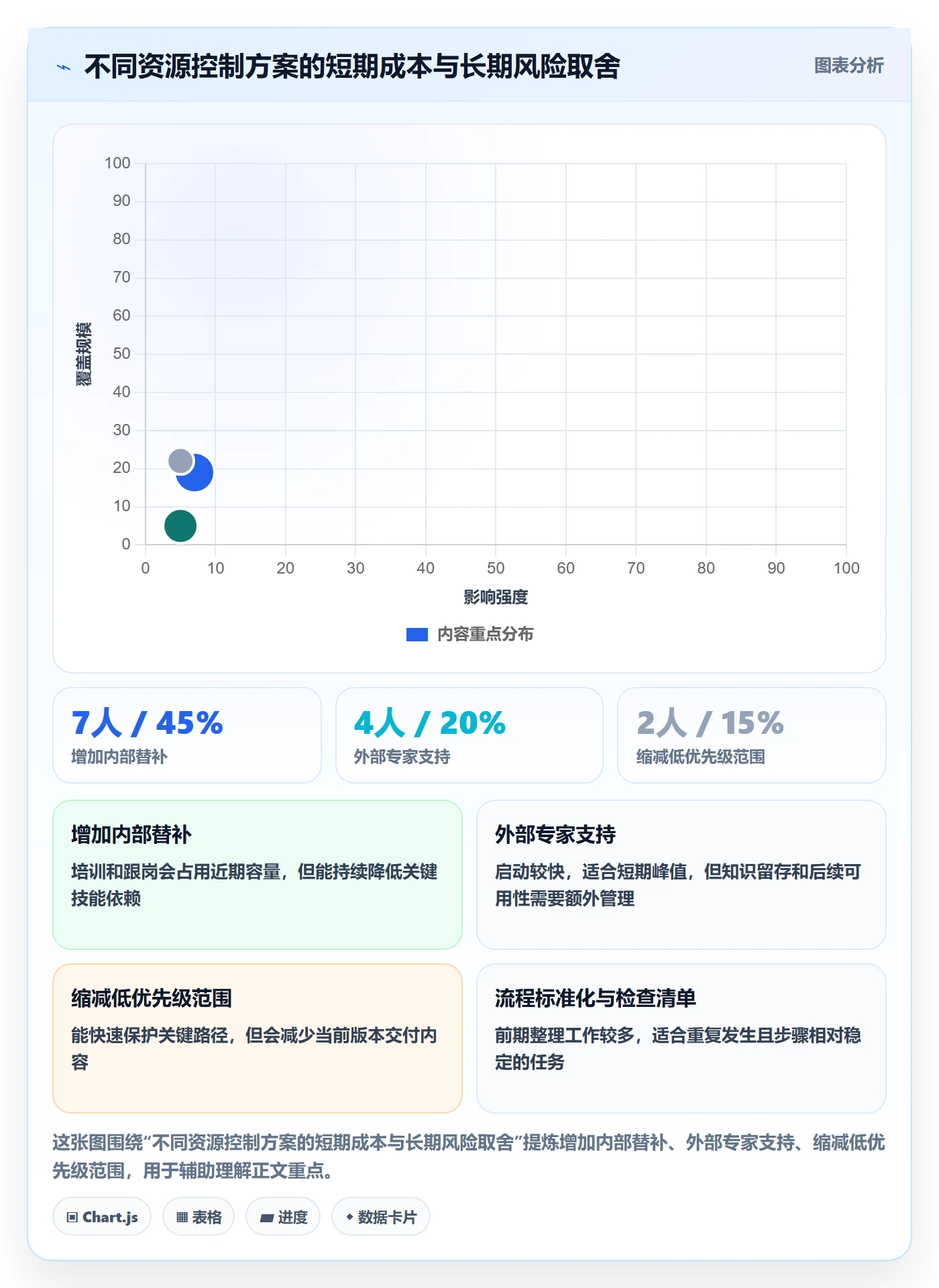This screenshot has width=939, height=1288.
Task: Open the orange 缩减低优先级范围 description card
Action: tap(258, 1038)
